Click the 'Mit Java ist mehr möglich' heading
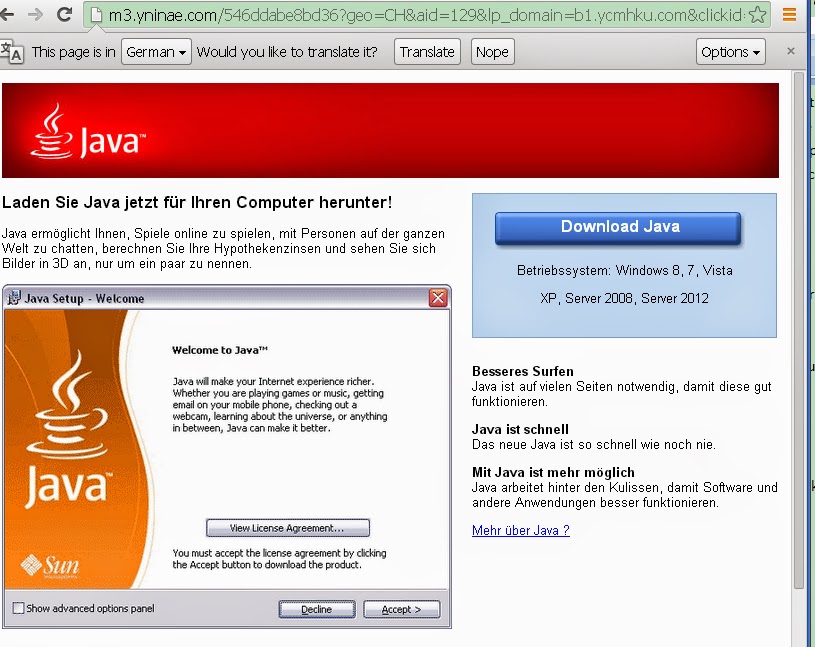This screenshot has width=815, height=647. [x=553, y=472]
